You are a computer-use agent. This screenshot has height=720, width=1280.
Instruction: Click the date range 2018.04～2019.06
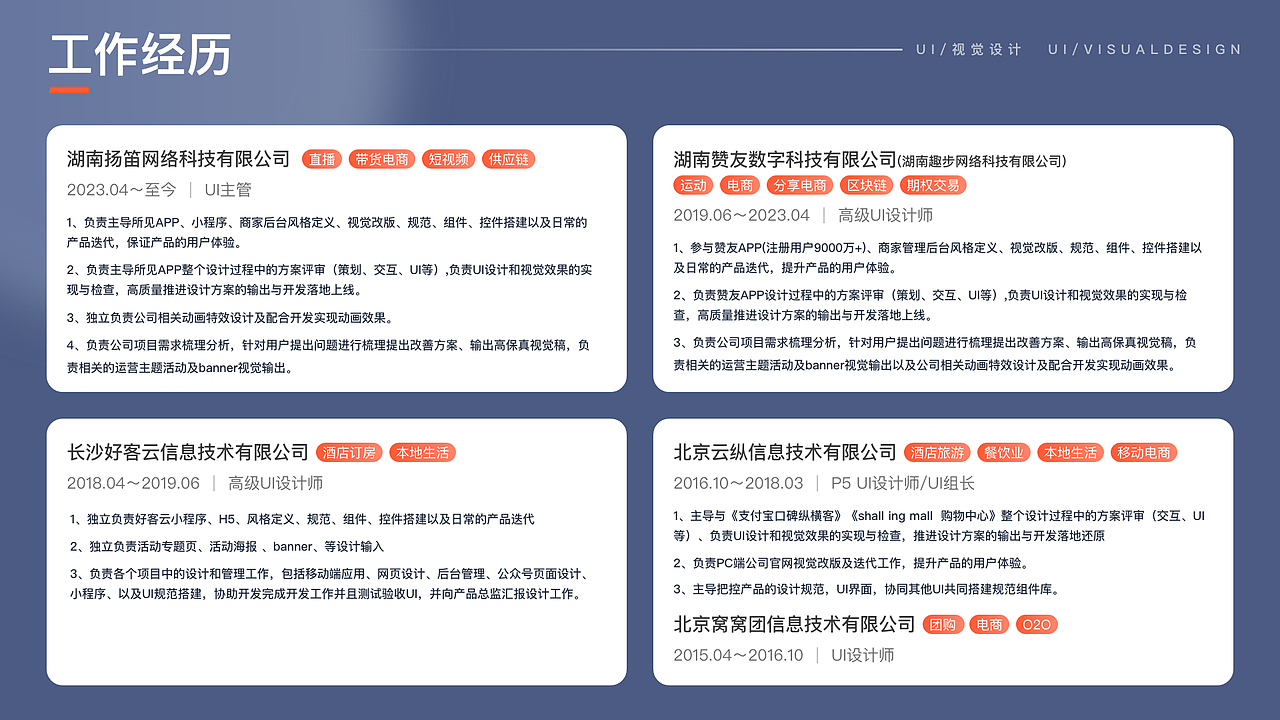click(x=133, y=483)
